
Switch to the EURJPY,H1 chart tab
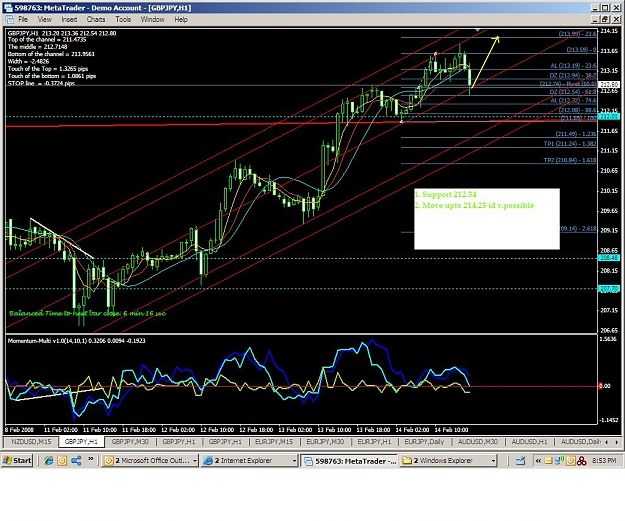(x=374, y=442)
